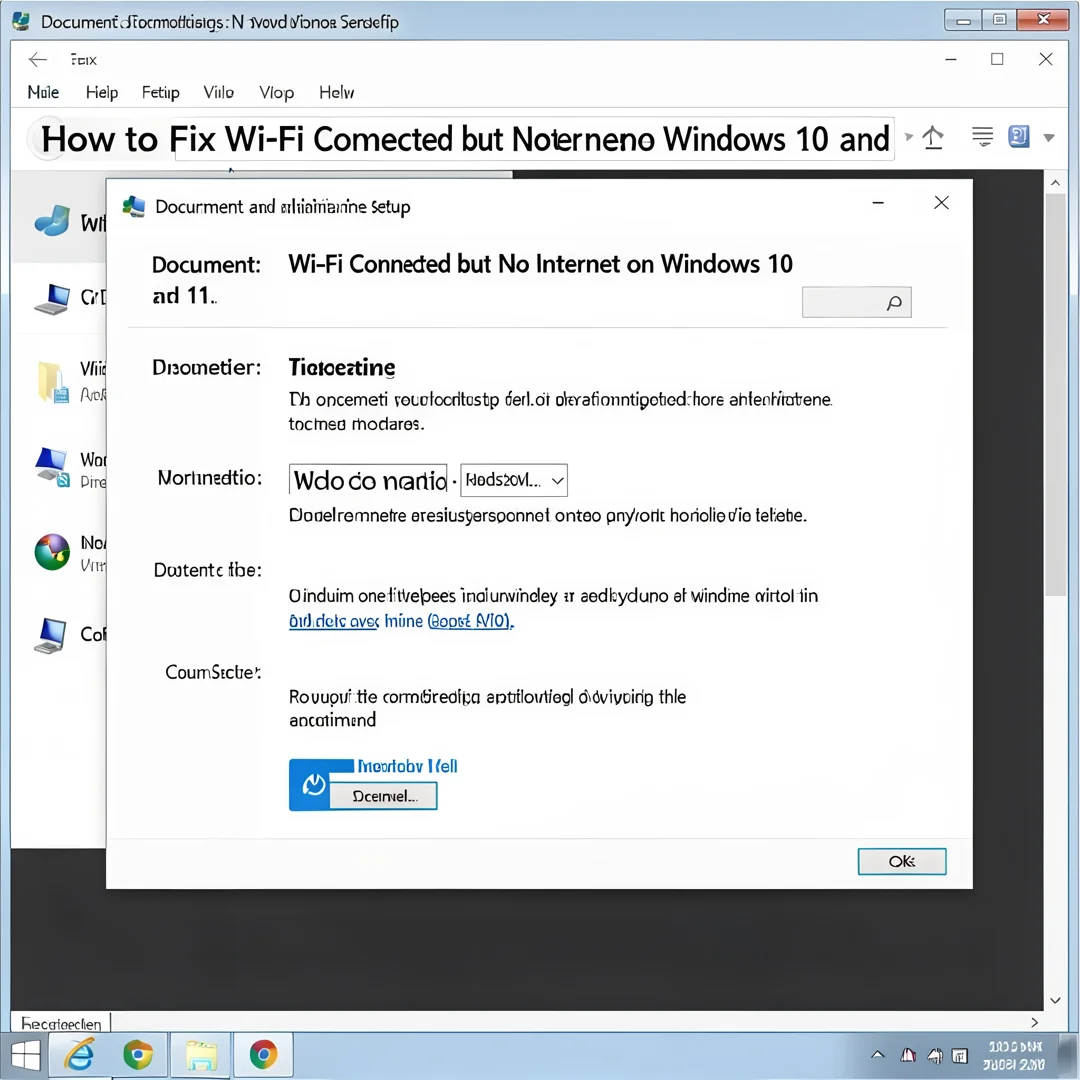Open the Hods20M dropdown
1080x1080 pixels.
click(x=514, y=480)
